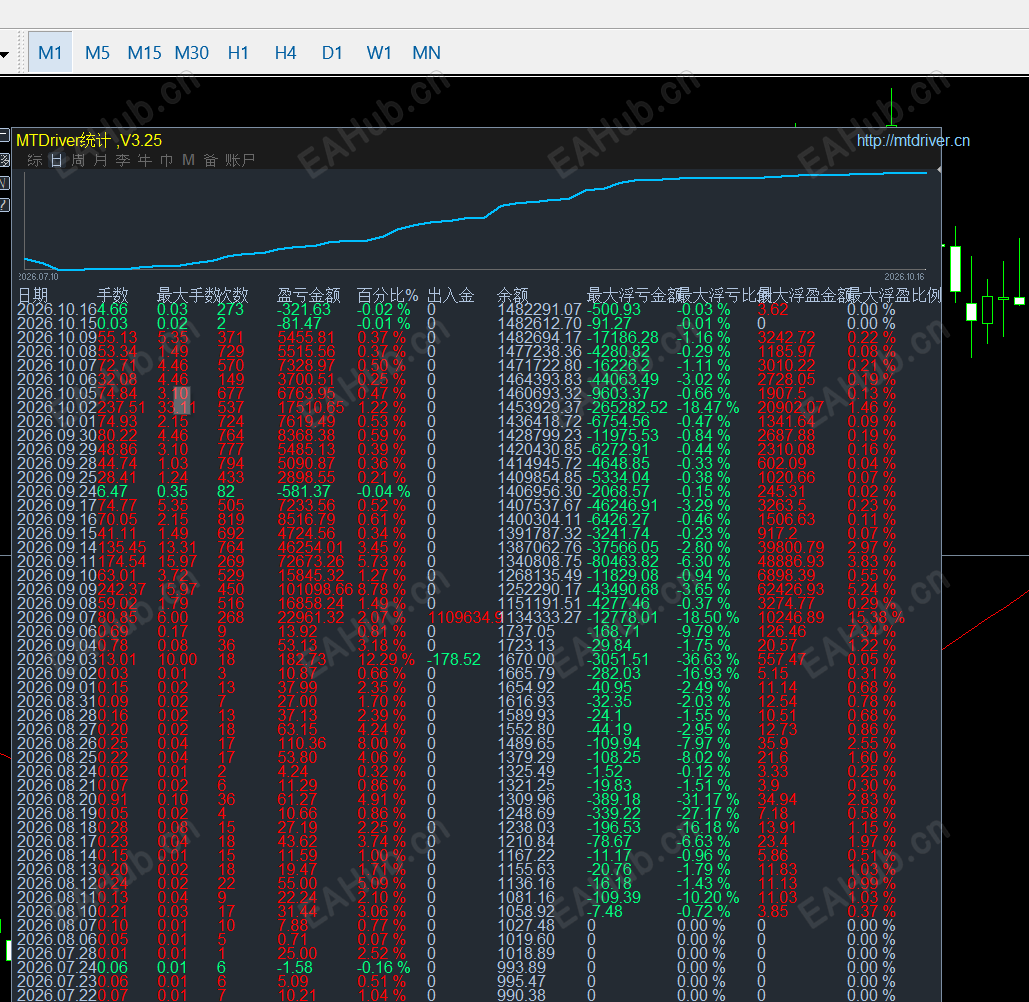Change chart period to H4
The image size is (1029, 1002).
tap(285, 52)
